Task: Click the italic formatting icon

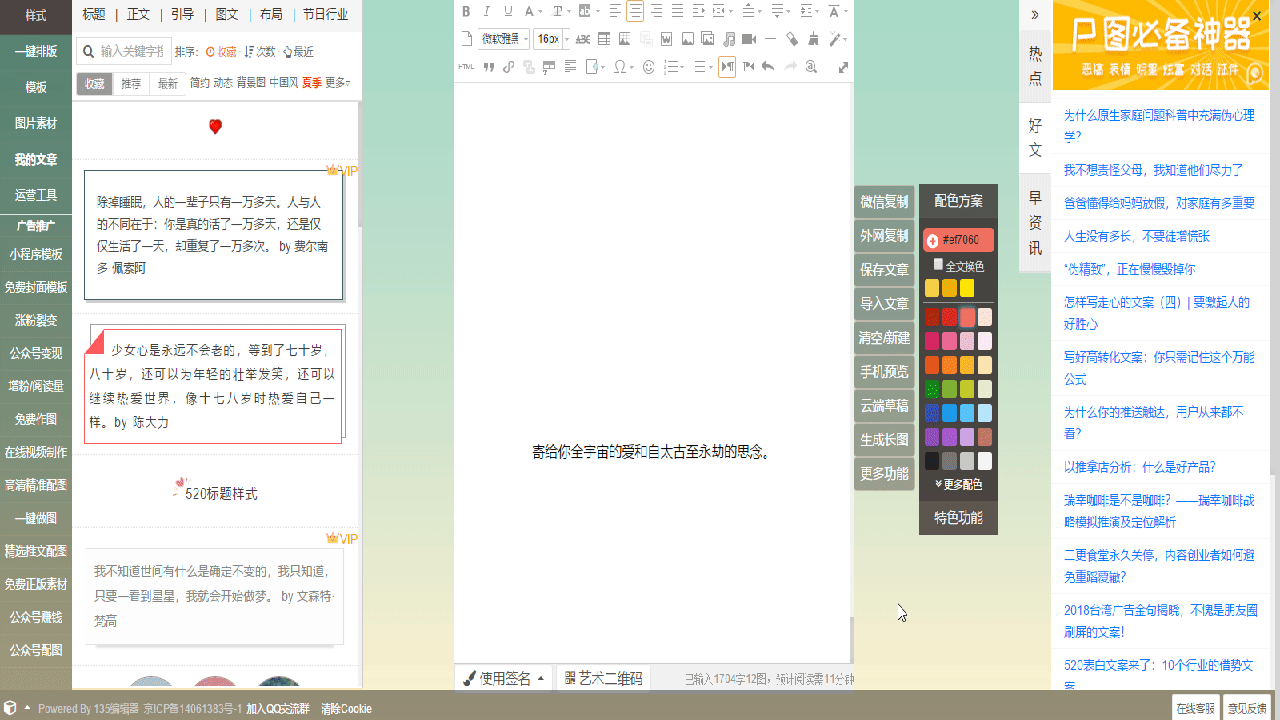Action: 487,12
